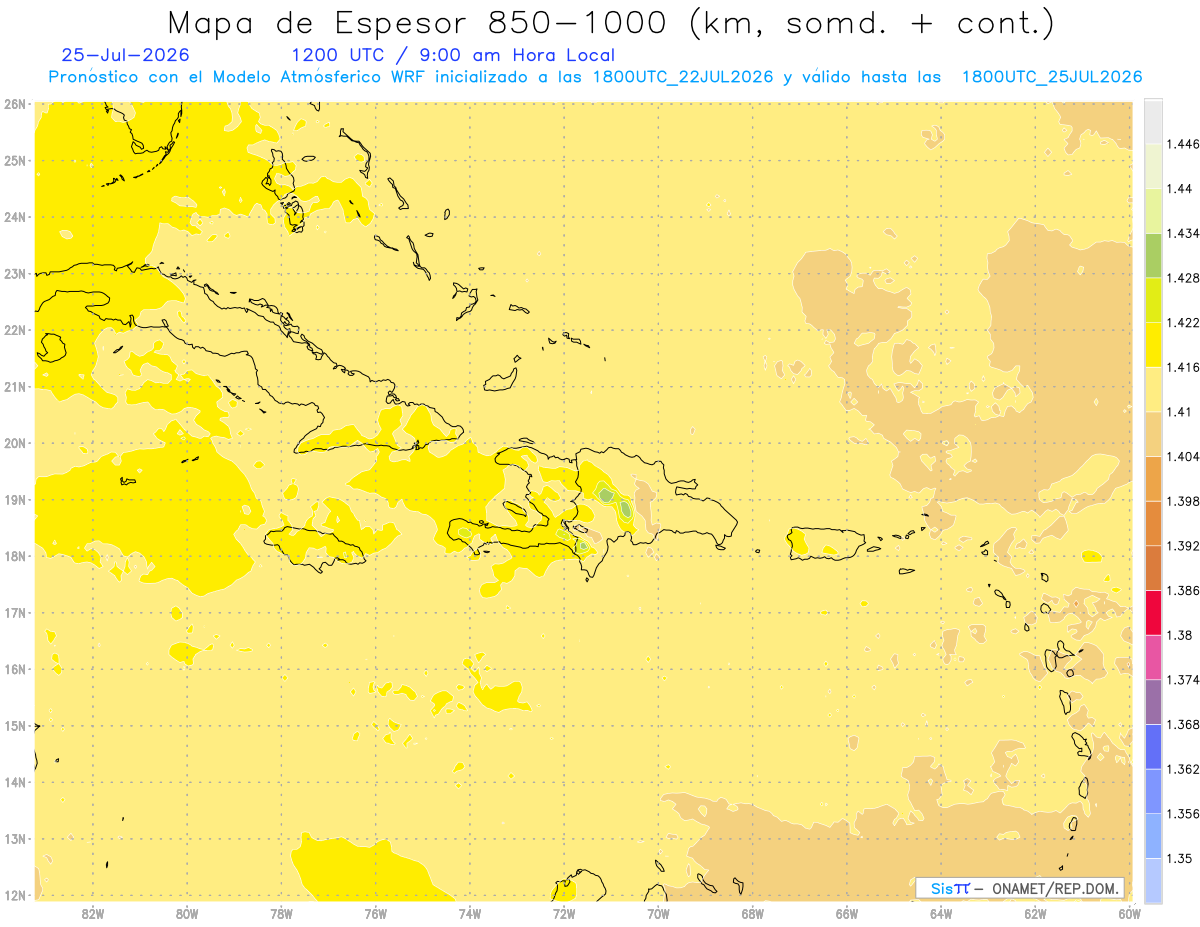Click the 70W longitude axis label
1200x927 pixels.
click(x=658, y=913)
